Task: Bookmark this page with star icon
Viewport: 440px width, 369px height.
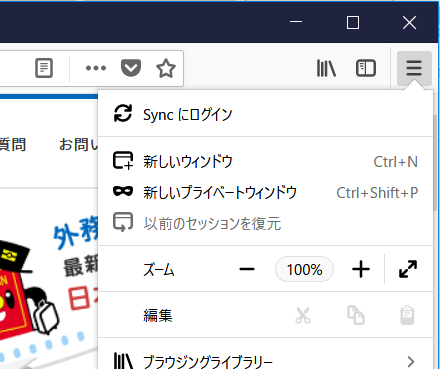Action: pyautogui.click(x=166, y=68)
